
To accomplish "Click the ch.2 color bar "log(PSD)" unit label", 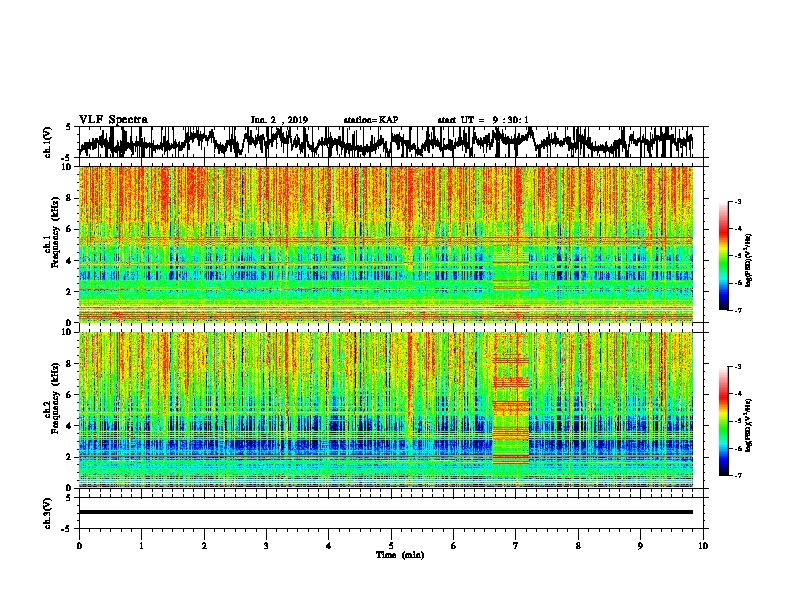I will click(750, 425).
